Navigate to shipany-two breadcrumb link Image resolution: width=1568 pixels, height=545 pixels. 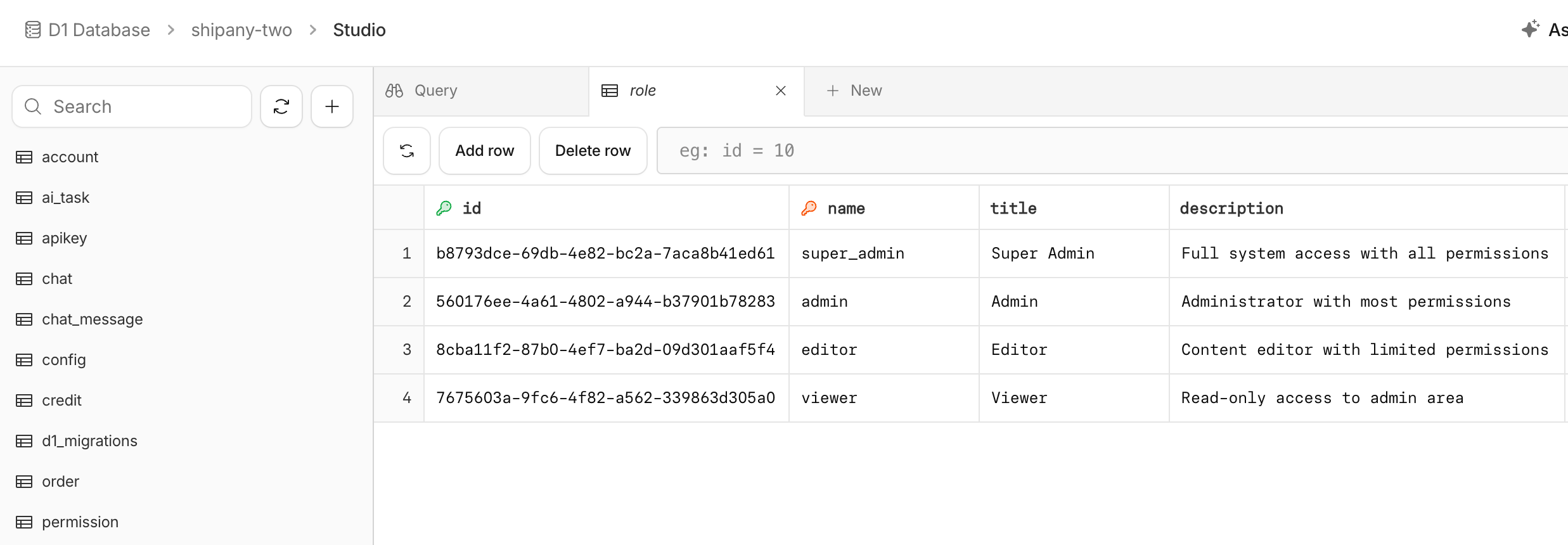241,30
